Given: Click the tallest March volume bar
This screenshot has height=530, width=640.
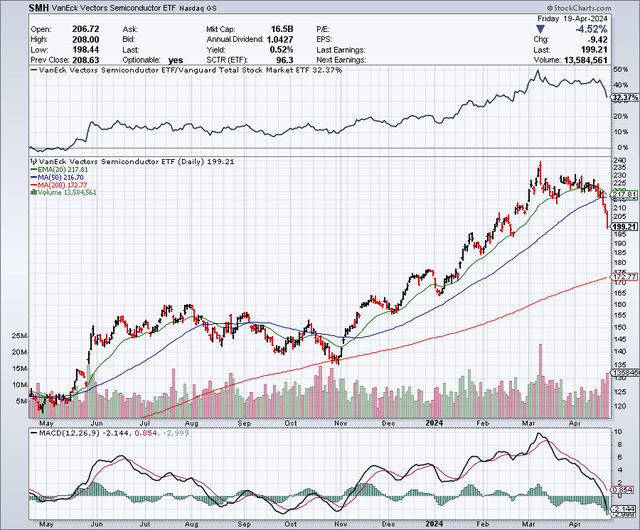Looking at the screenshot, I should tap(540, 381).
